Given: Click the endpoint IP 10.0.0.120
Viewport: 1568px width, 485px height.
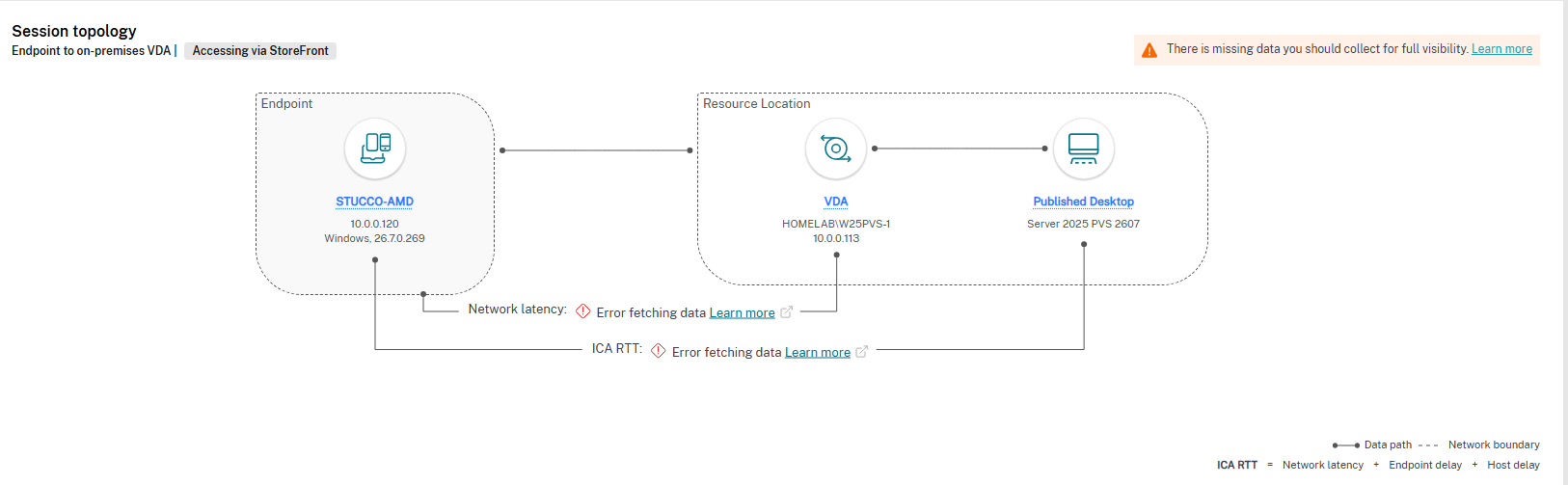Looking at the screenshot, I should 374,224.
